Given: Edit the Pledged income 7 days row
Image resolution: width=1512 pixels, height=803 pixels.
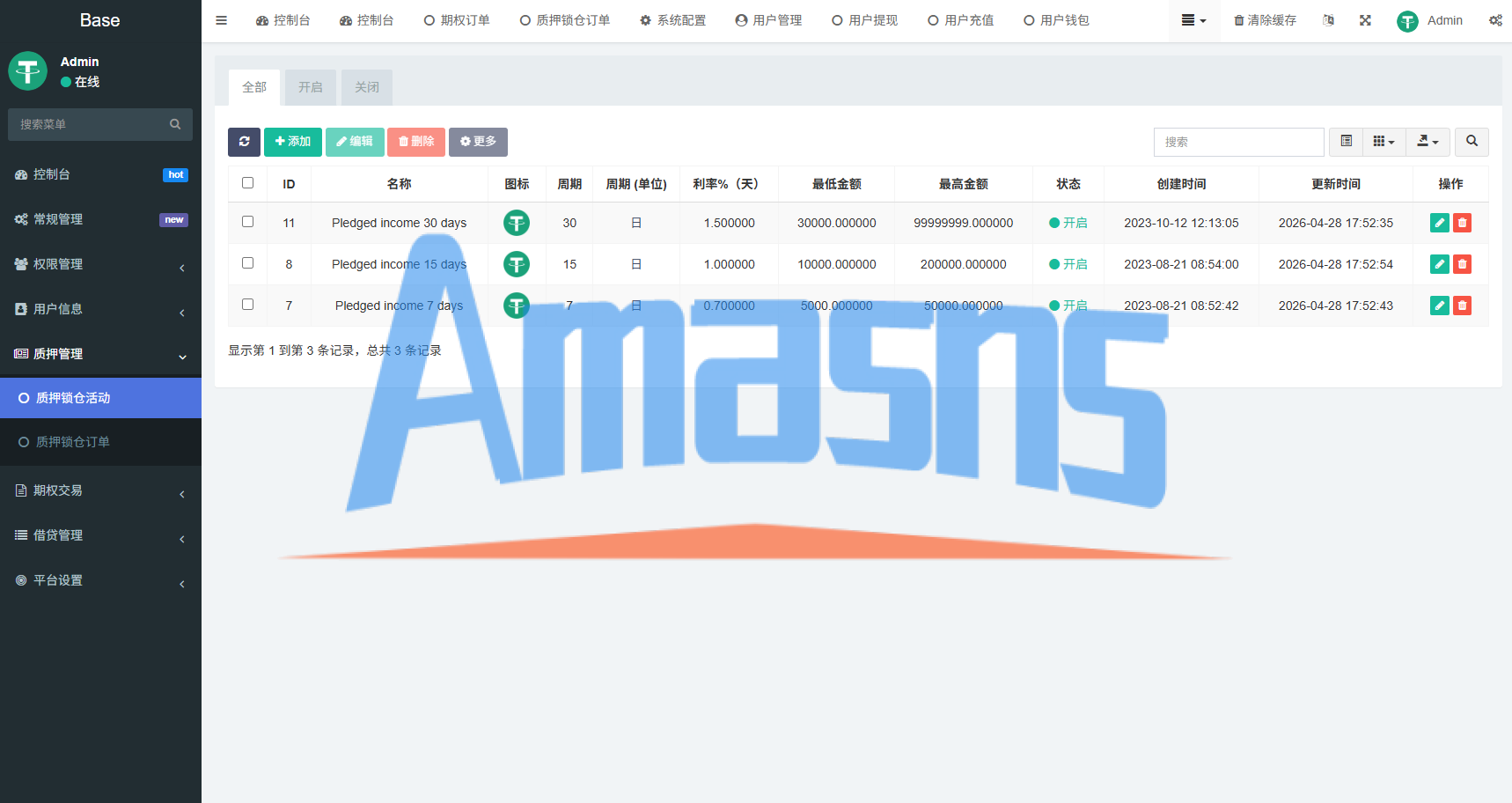Looking at the screenshot, I should (1440, 306).
